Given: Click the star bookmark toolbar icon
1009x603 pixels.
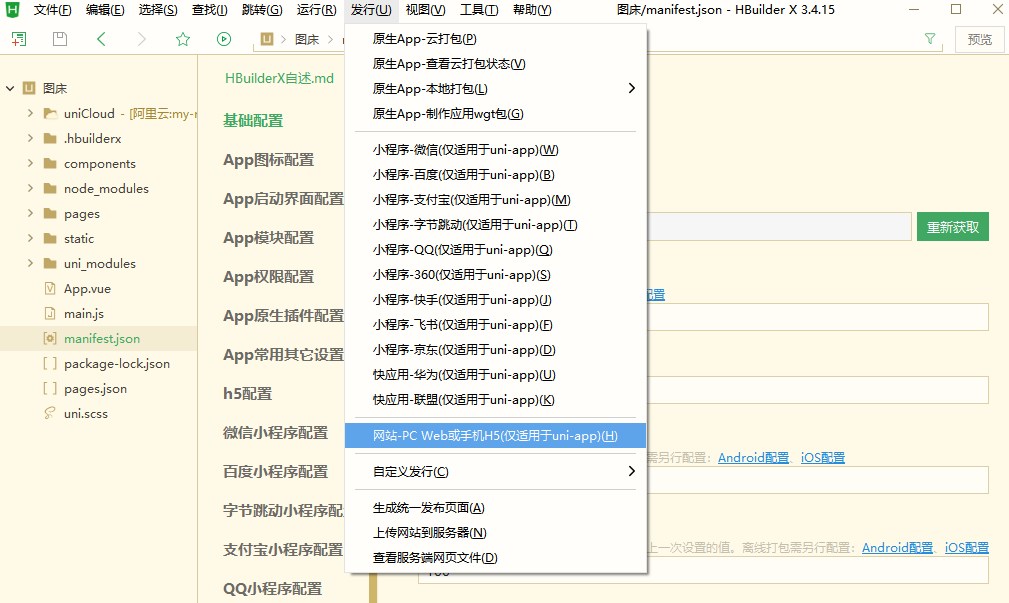Looking at the screenshot, I should coord(182,39).
